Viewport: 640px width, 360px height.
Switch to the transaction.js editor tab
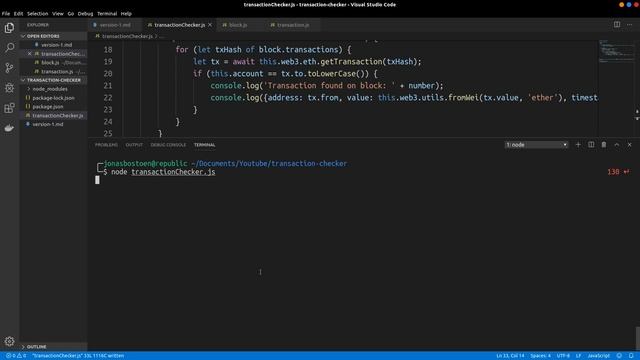293,25
